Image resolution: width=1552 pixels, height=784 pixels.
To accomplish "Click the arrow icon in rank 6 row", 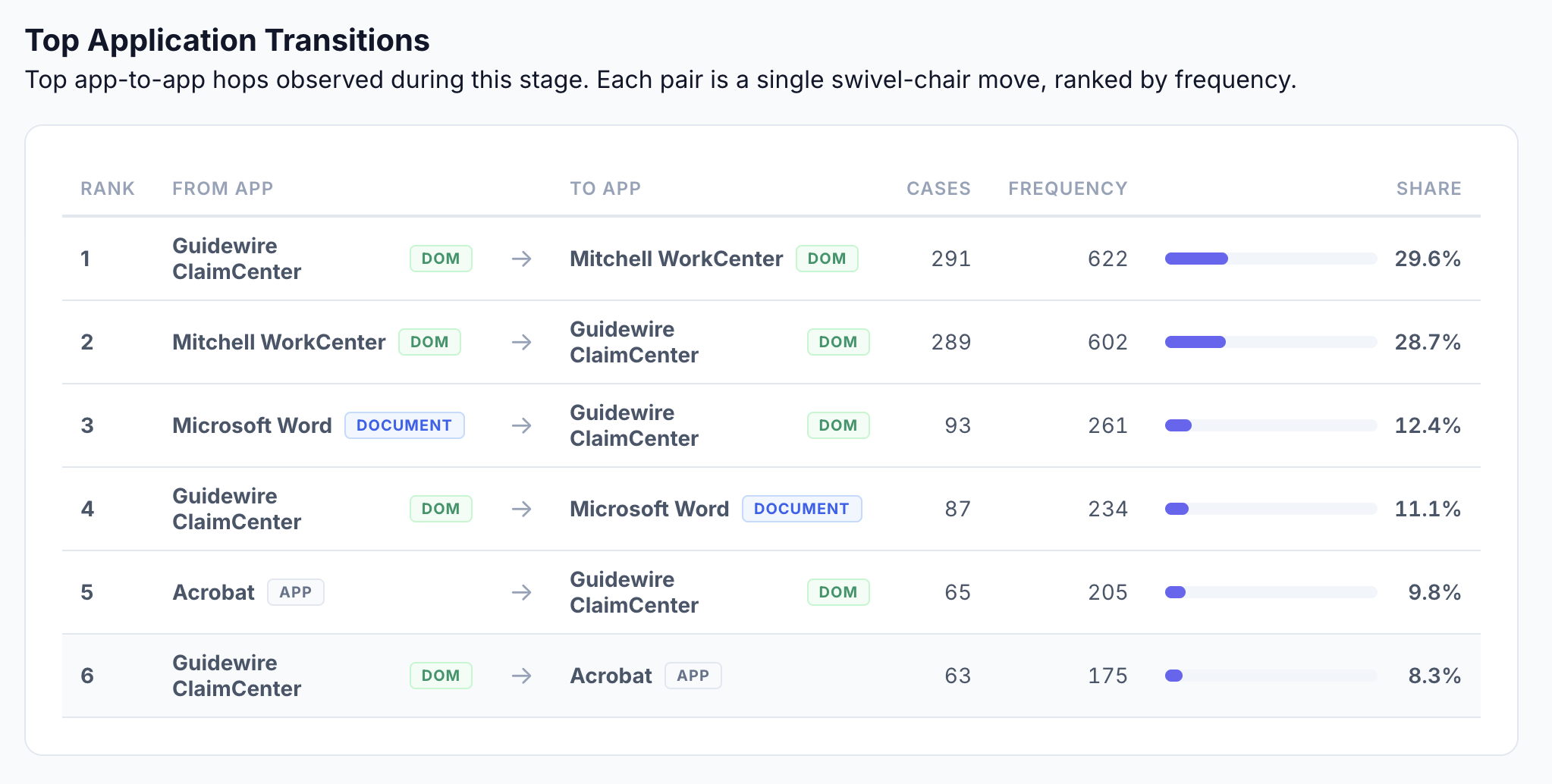I will tap(521, 676).
